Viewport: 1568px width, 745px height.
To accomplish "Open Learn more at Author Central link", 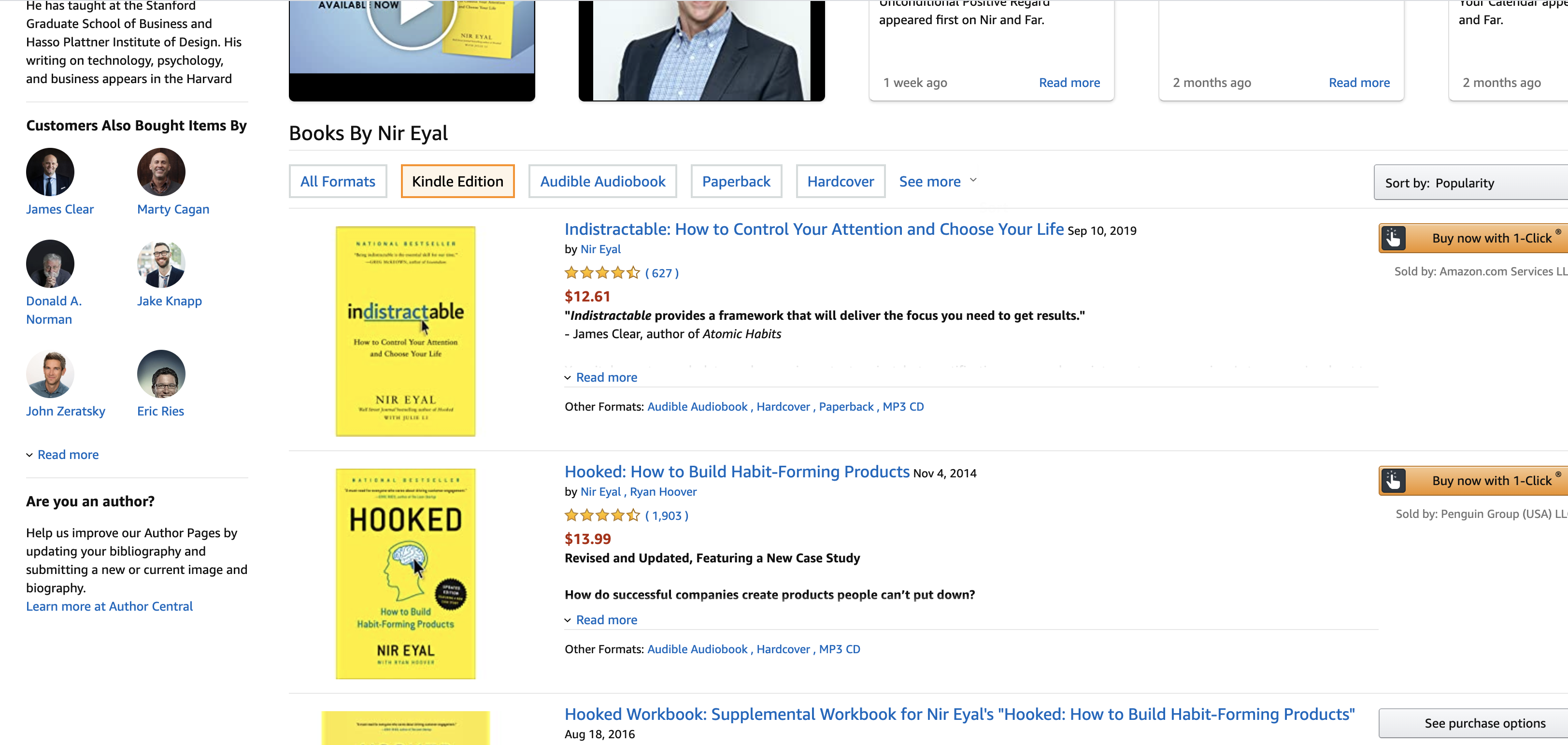I will point(109,606).
